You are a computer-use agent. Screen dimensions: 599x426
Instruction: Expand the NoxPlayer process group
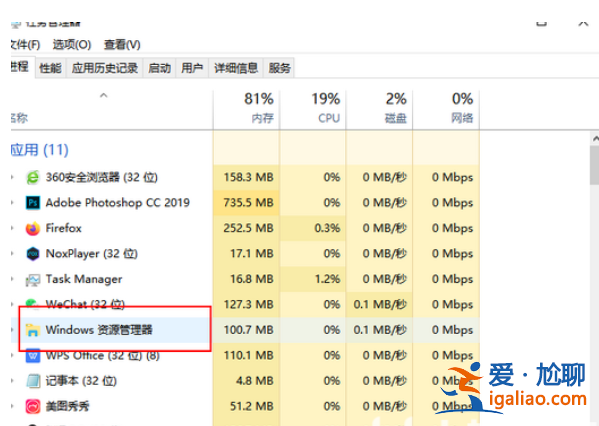pos(12,254)
